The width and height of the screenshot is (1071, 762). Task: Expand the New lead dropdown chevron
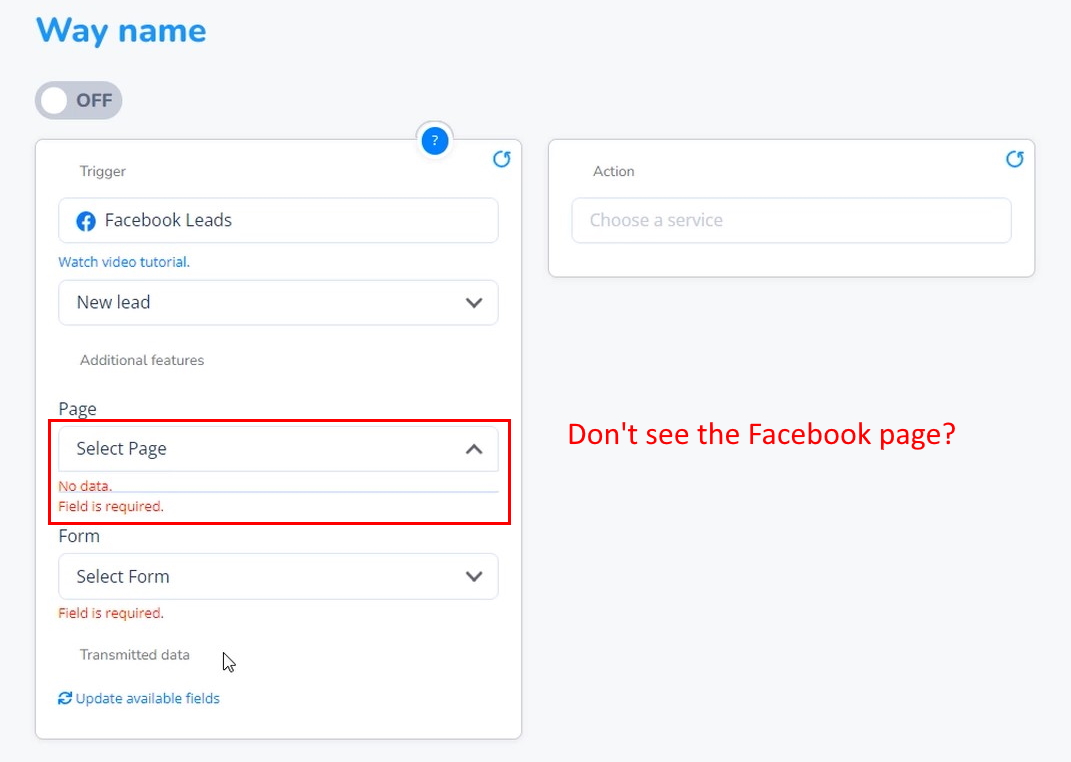473,302
